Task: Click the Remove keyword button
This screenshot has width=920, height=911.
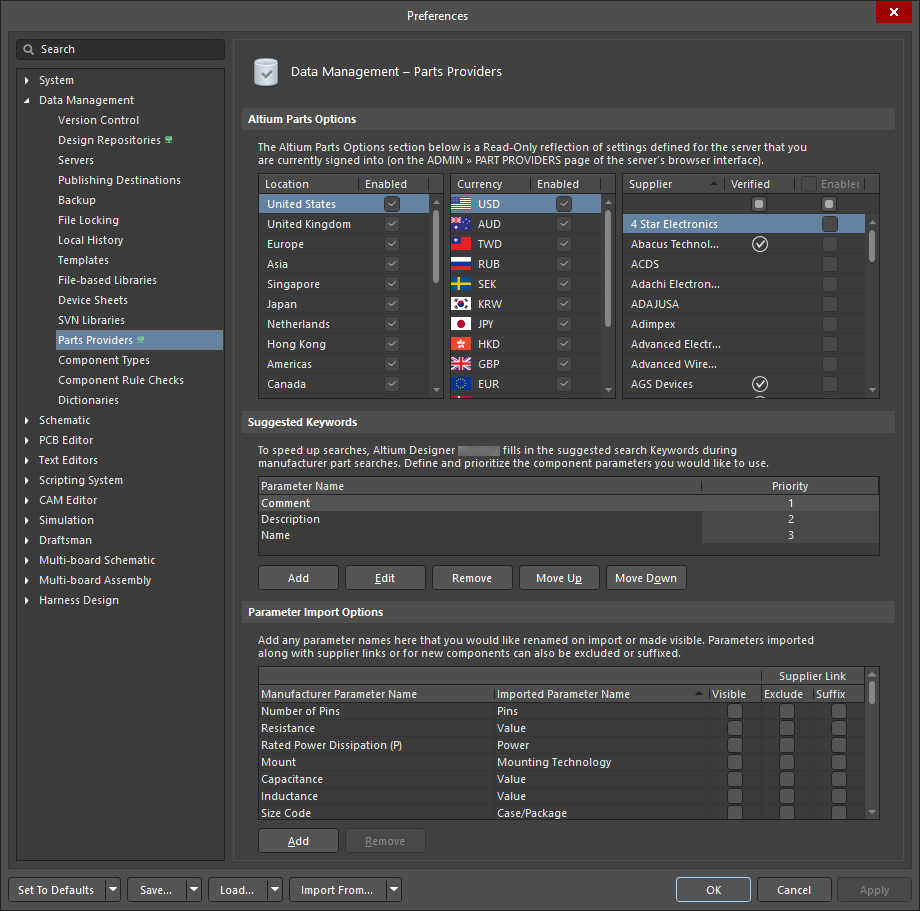Action: 472,578
